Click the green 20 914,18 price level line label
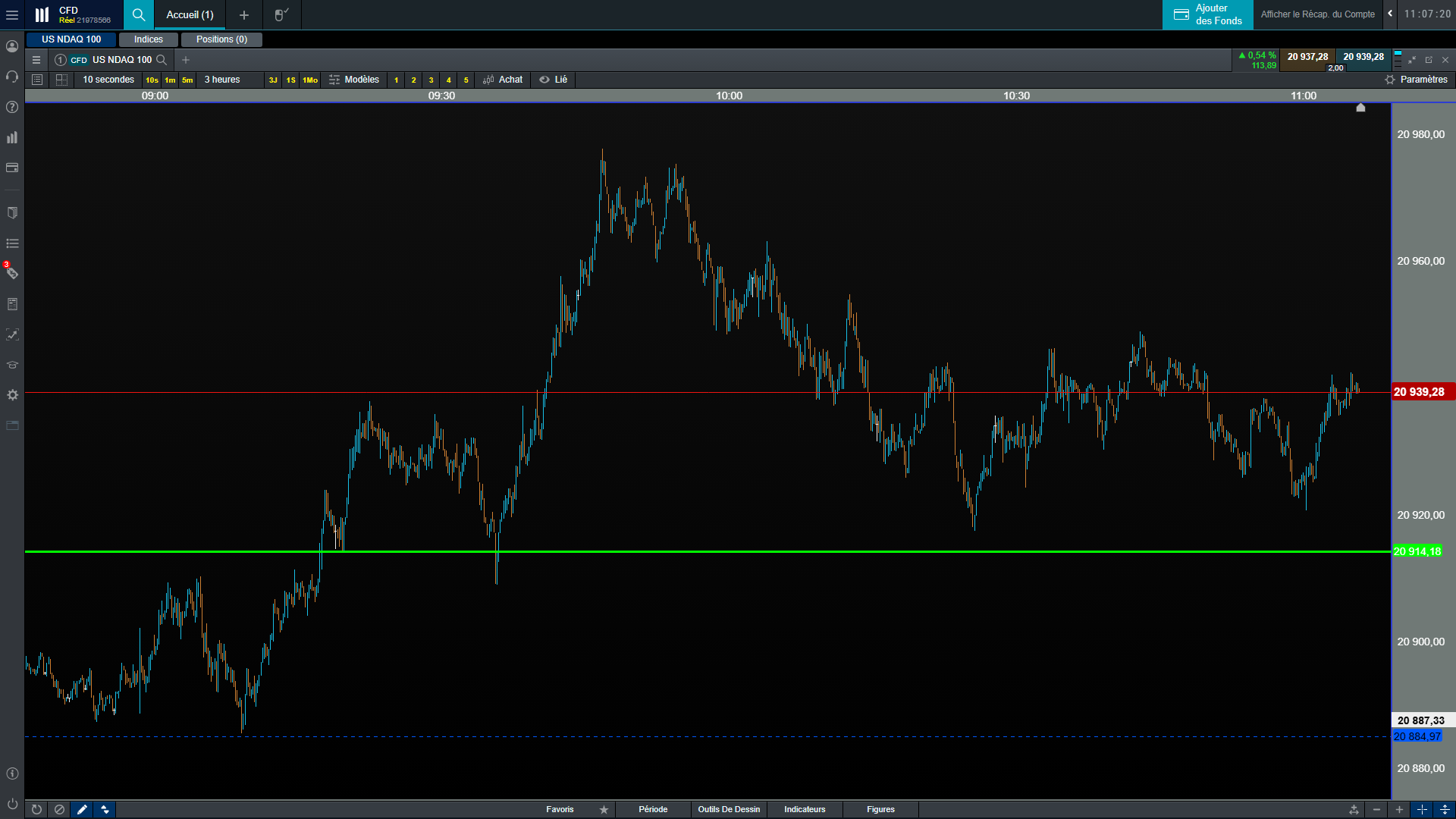The height and width of the screenshot is (819, 1456). click(x=1417, y=551)
